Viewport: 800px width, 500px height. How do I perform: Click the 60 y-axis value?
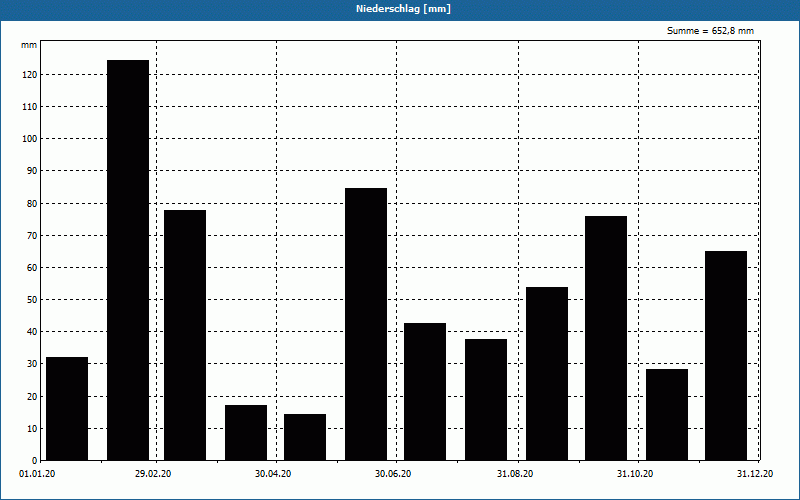pos(32,267)
